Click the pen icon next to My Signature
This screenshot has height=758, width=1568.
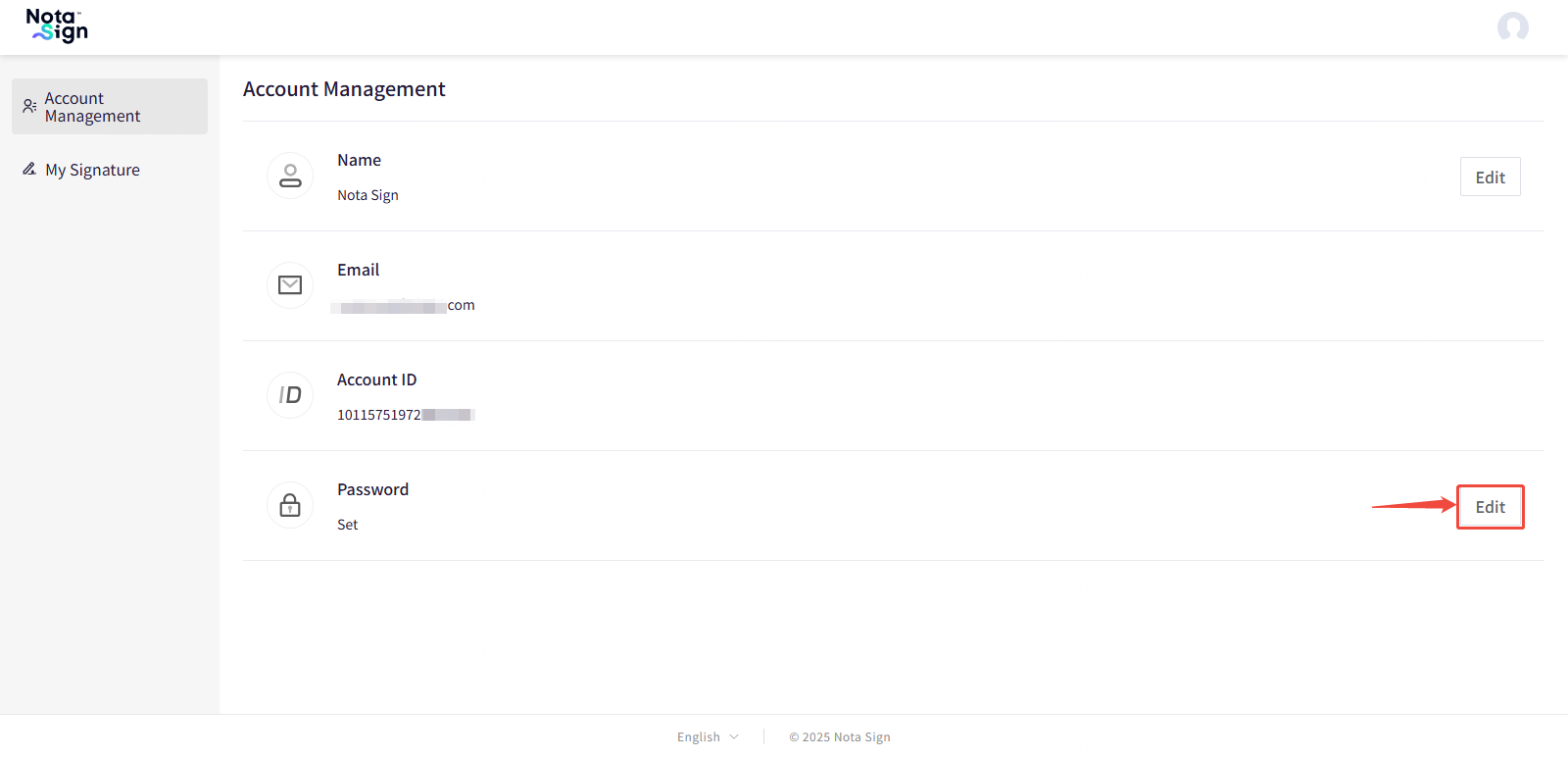pyautogui.click(x=29, y=170)
